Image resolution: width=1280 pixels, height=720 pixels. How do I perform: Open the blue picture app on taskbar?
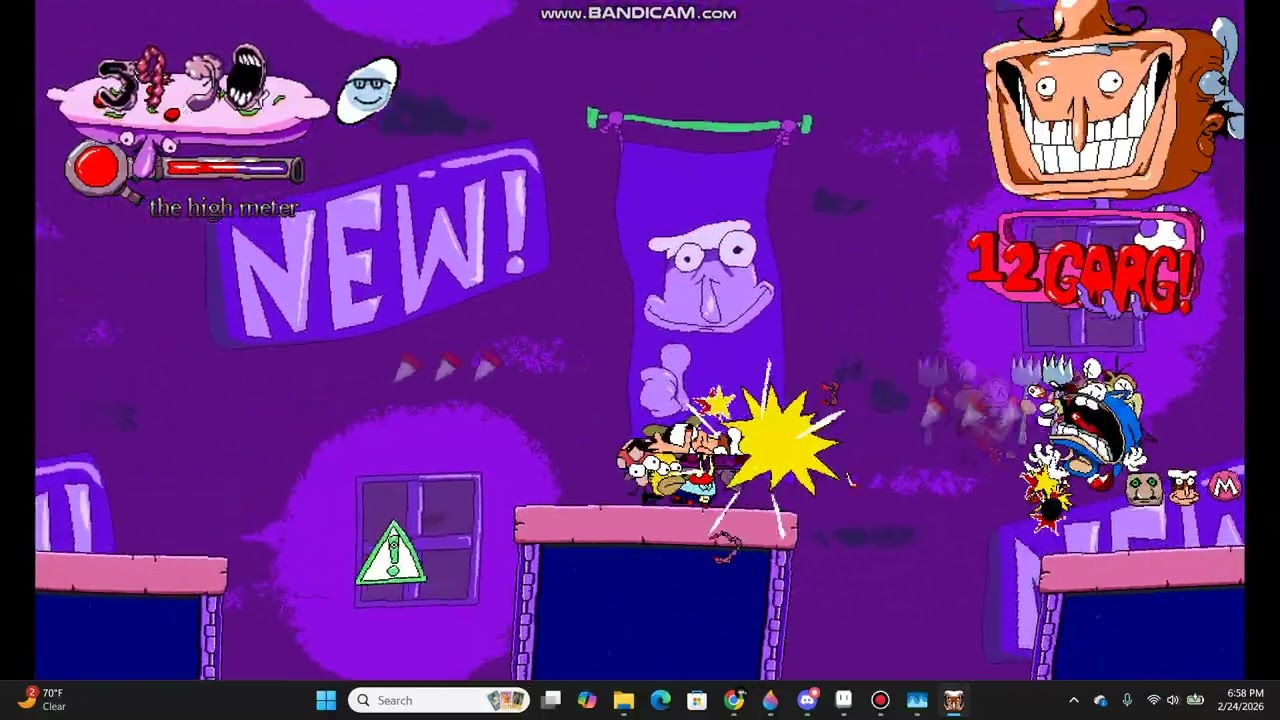pos(917,700)
